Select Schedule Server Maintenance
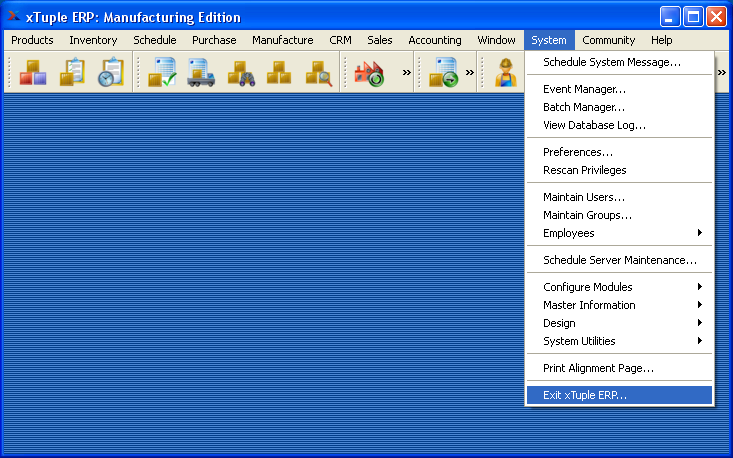Viewport: 733px width, 458px height. click(x=619, y=260)
